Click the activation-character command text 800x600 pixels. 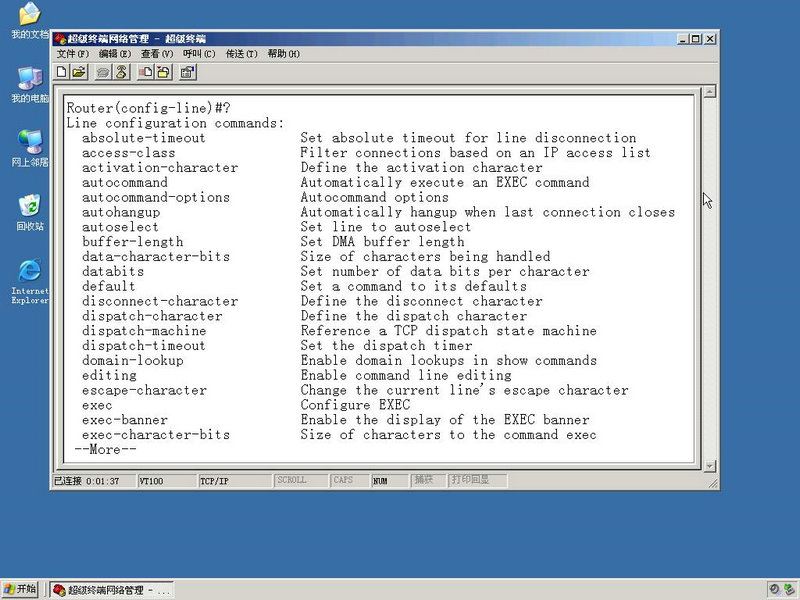click(x=160, y=167)
